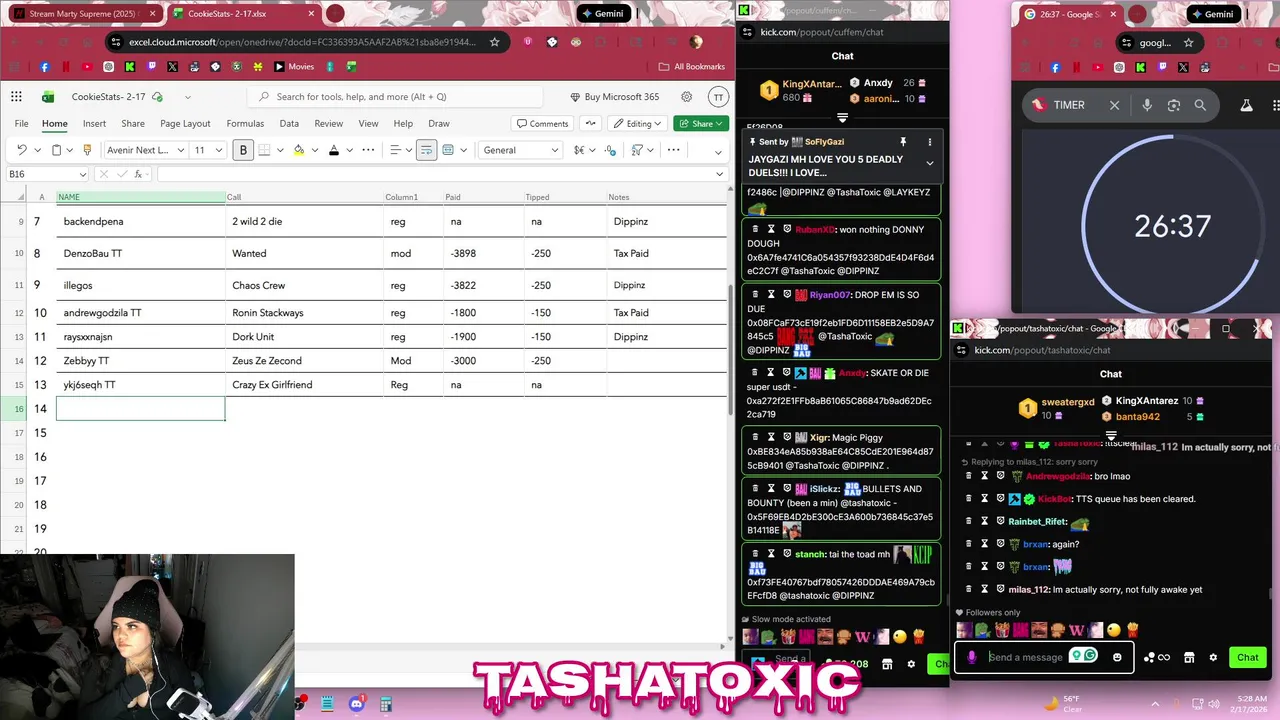Open the emoji picker in tashatoxic chat

click(x=1117, y=657)
